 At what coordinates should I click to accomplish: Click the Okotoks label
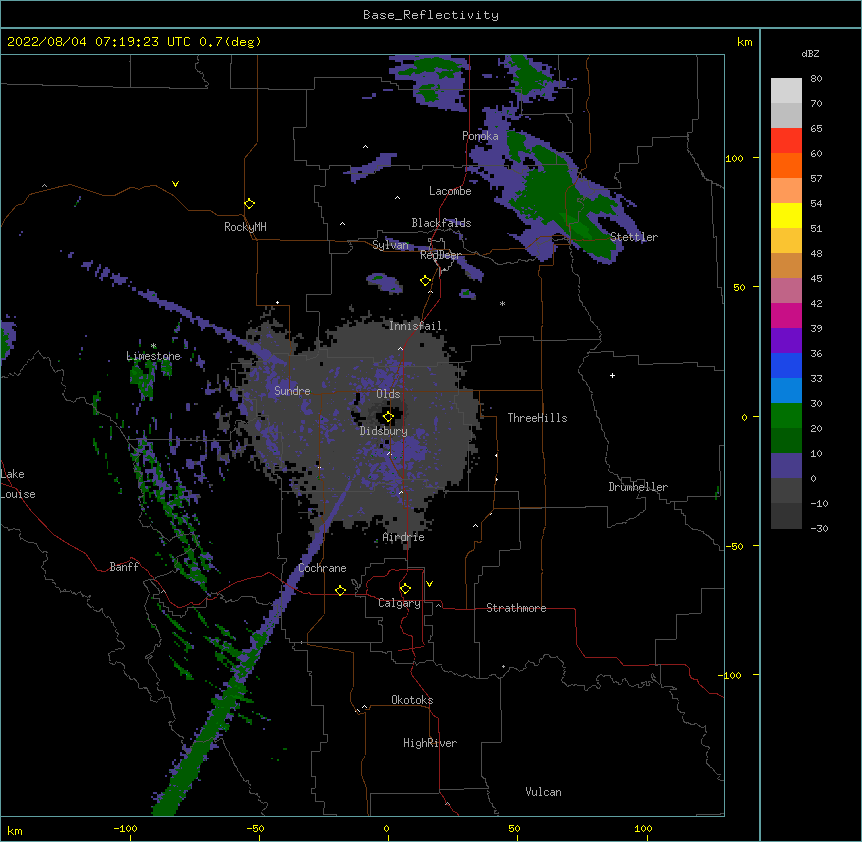(x=412, y=700)
